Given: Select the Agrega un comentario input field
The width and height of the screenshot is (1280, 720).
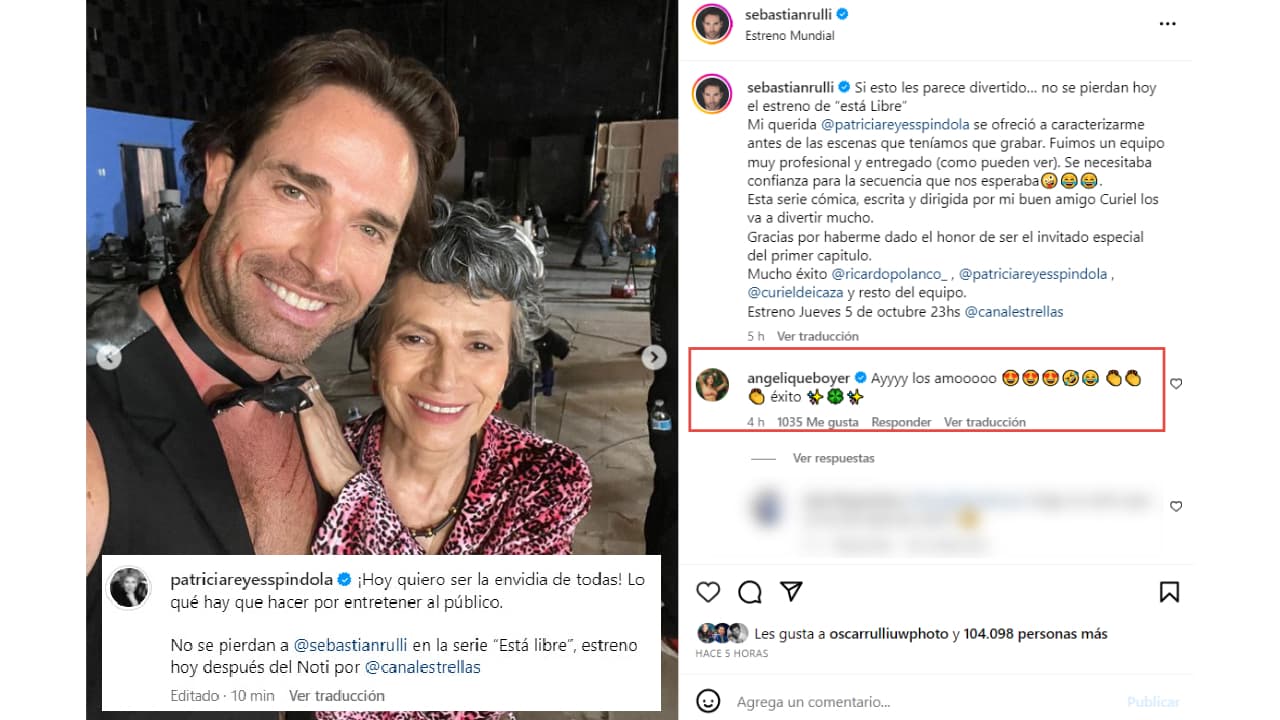Looking at the screenshot, I should pyautogui.click(x=850, y=701).
